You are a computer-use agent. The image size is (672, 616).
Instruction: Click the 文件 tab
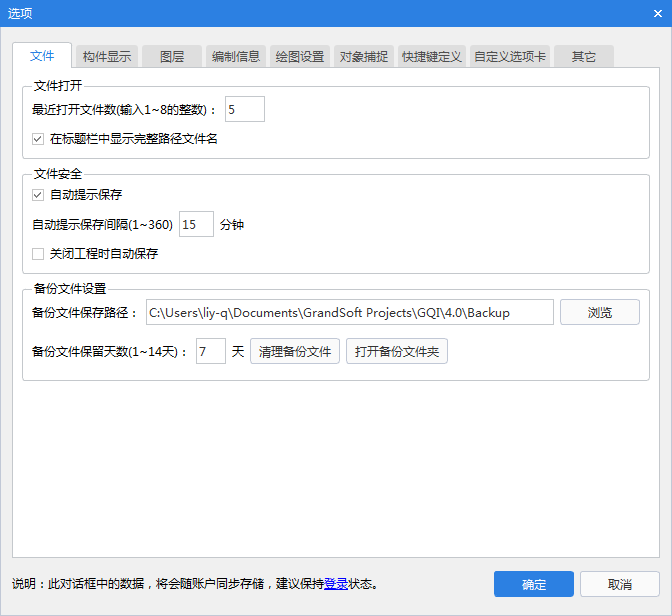click(x=42, y=56)
